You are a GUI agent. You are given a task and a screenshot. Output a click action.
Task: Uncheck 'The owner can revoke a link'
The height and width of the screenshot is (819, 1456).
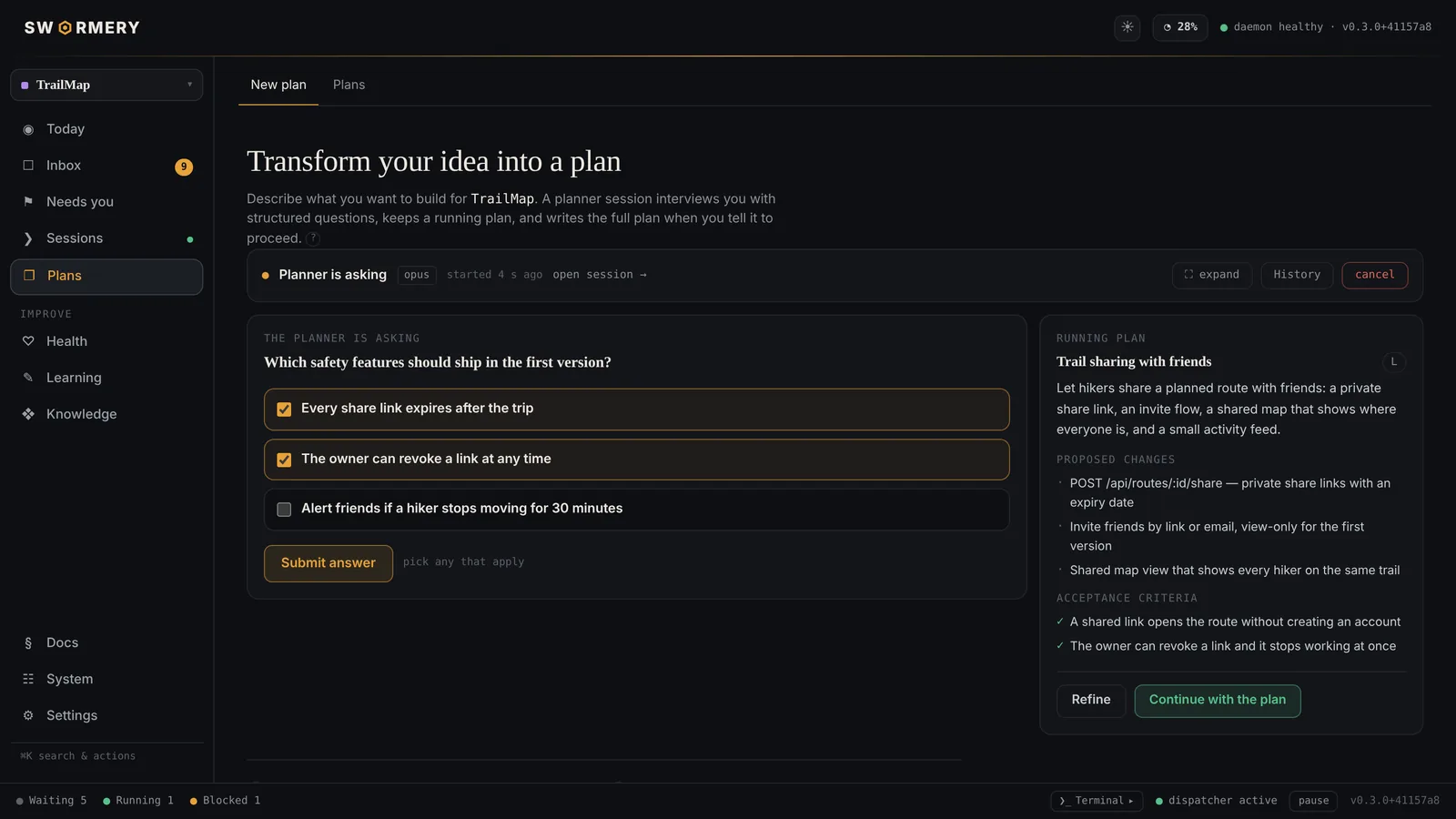pyautogui.click(x=284, y=460)
